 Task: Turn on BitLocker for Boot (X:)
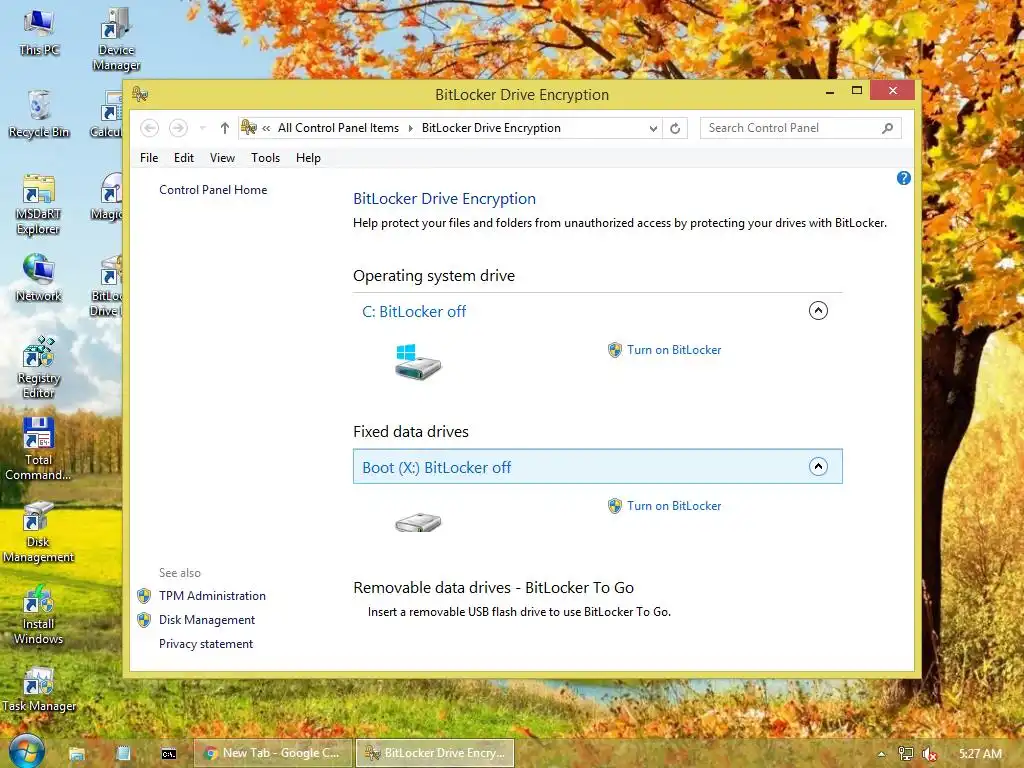point(674,506)
